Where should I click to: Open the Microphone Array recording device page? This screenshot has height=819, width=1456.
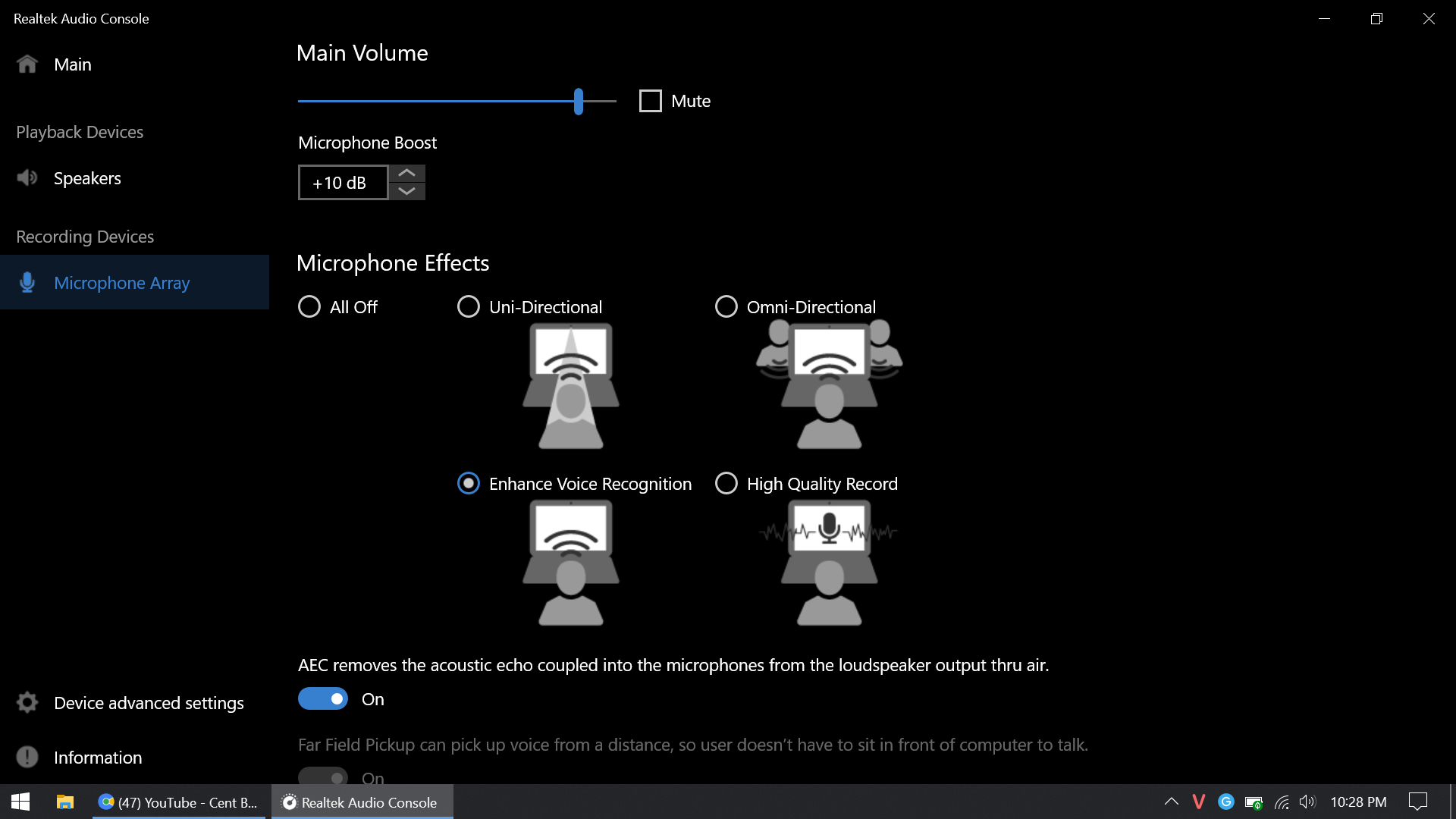point(121,282)
